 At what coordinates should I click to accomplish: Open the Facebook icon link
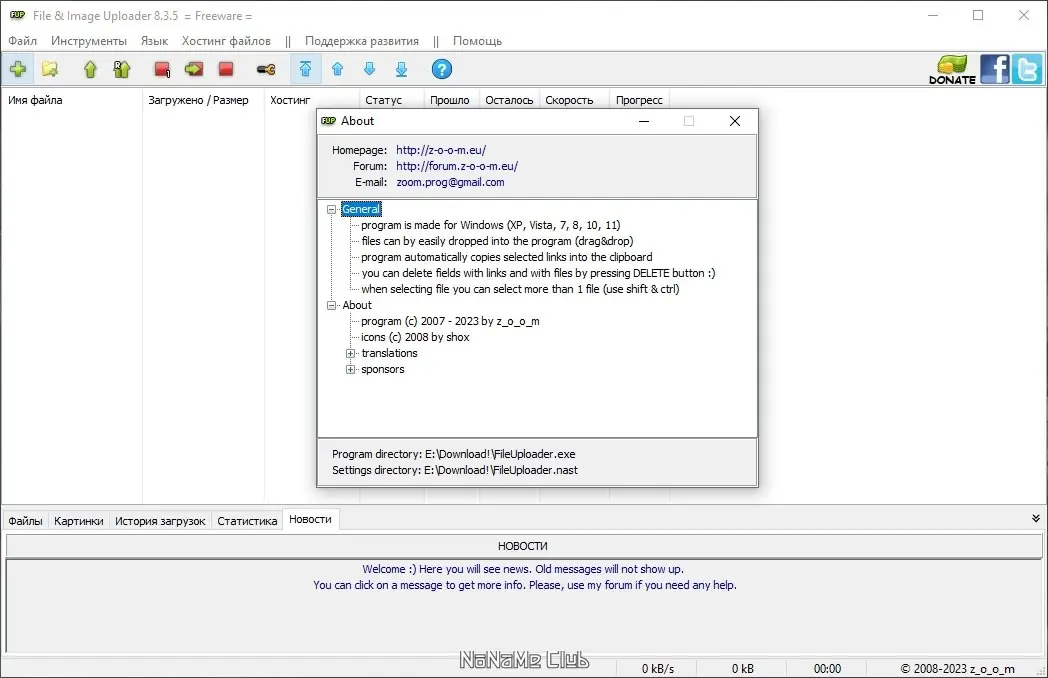(x=995, y=69)
